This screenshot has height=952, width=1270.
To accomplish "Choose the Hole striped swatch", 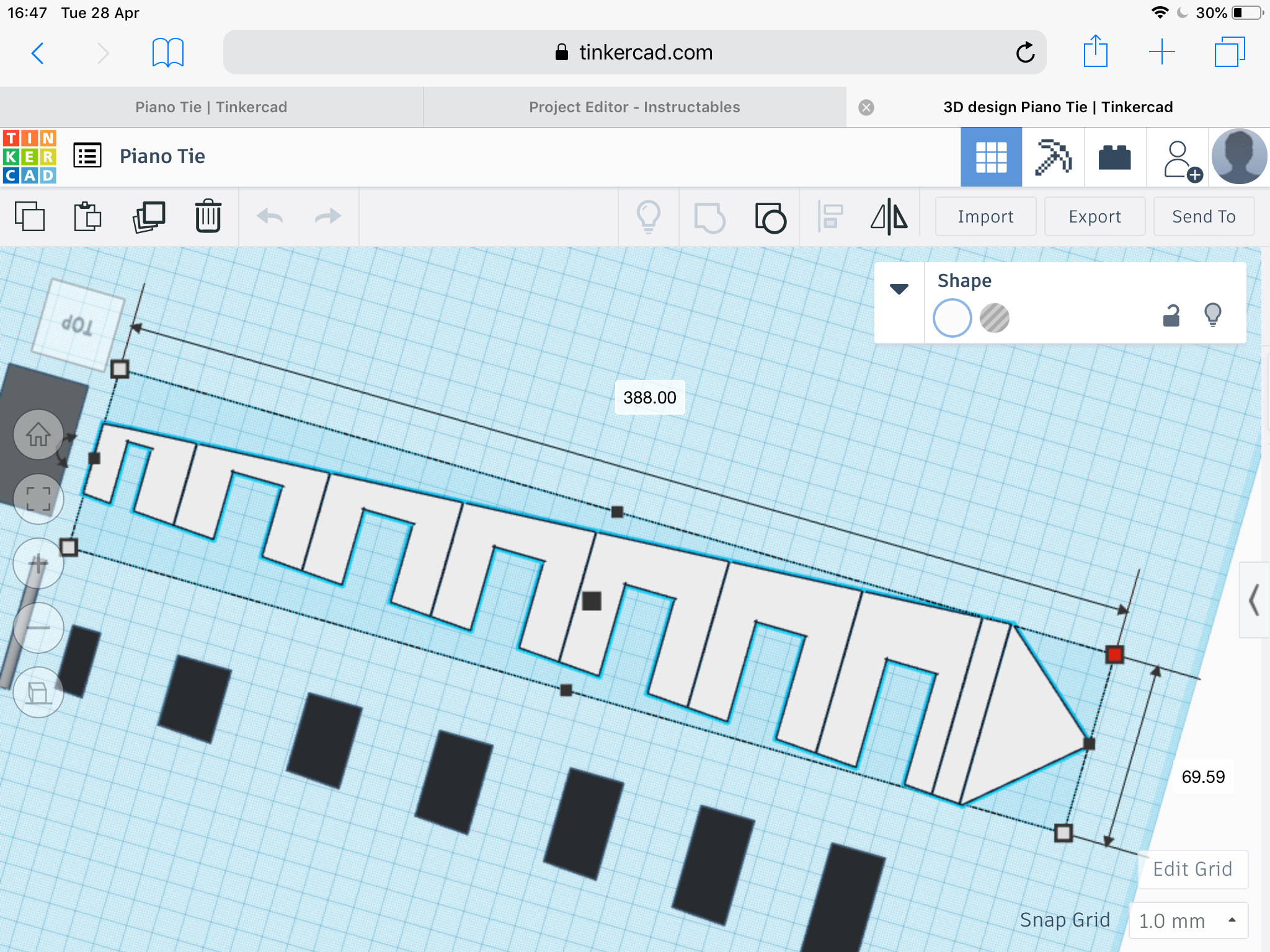I will point(995,318).
